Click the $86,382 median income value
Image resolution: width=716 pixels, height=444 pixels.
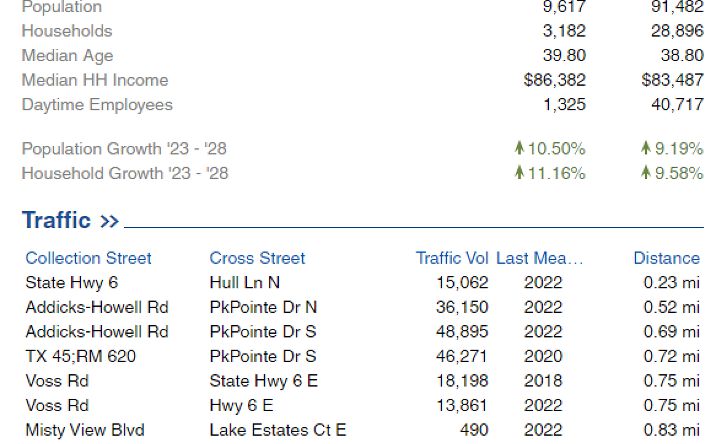tap(554, 80)
